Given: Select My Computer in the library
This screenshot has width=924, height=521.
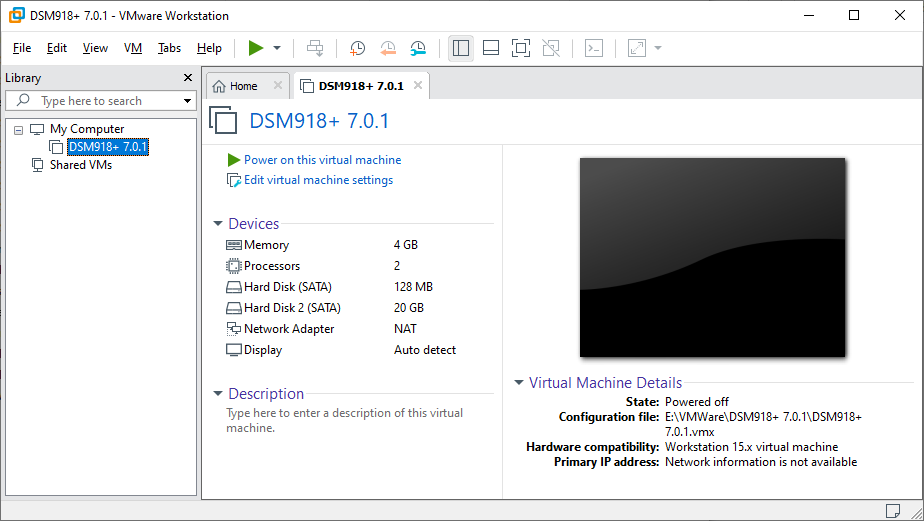Looking at the screenshot, I should [87, 128].
